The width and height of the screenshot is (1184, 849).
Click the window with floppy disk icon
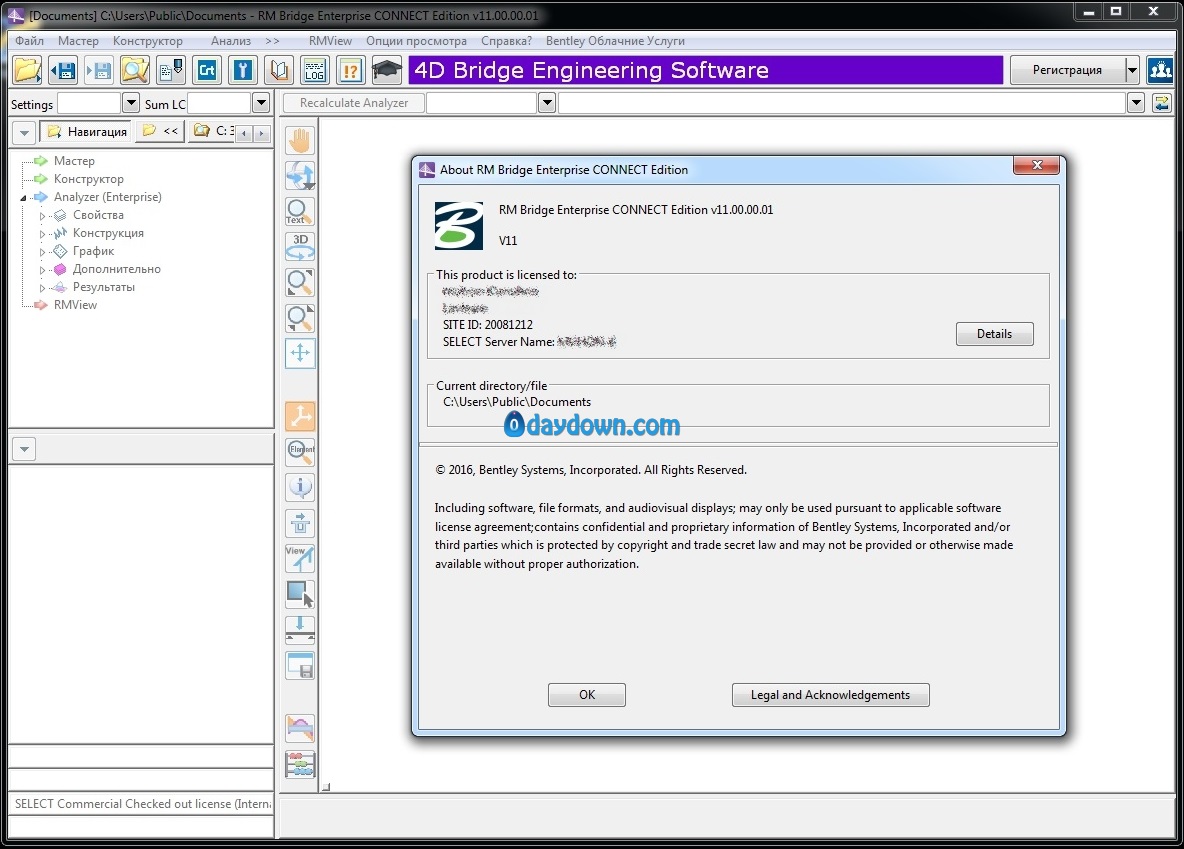coord(301,665)
